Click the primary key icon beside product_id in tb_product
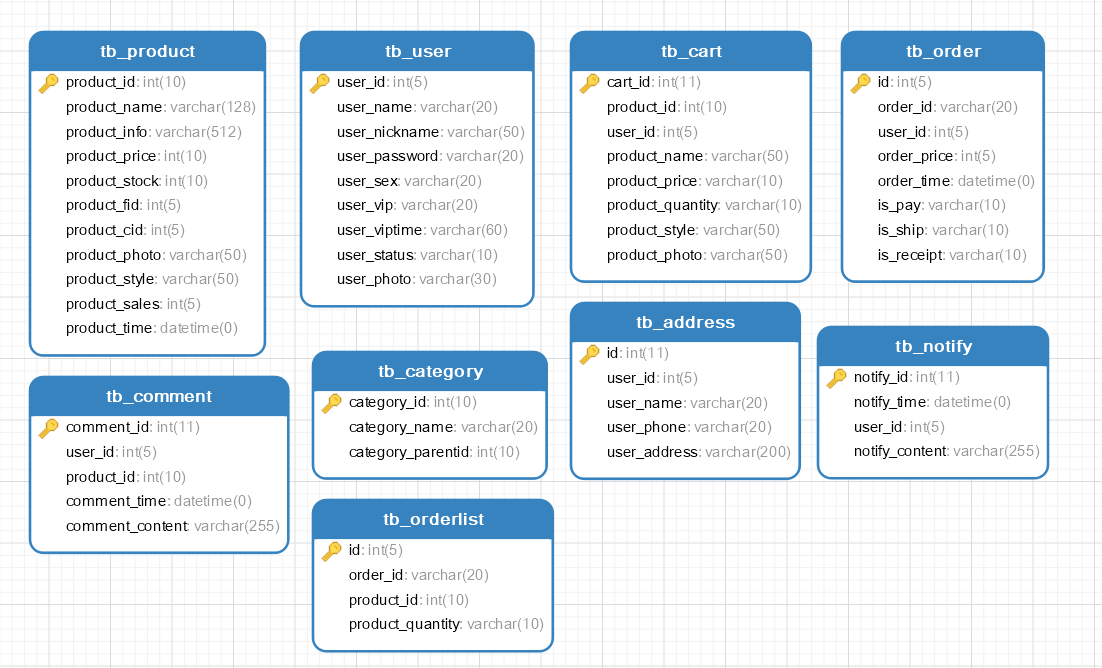Viewport: 1102px width, 668px height. [x=48, y=83]
